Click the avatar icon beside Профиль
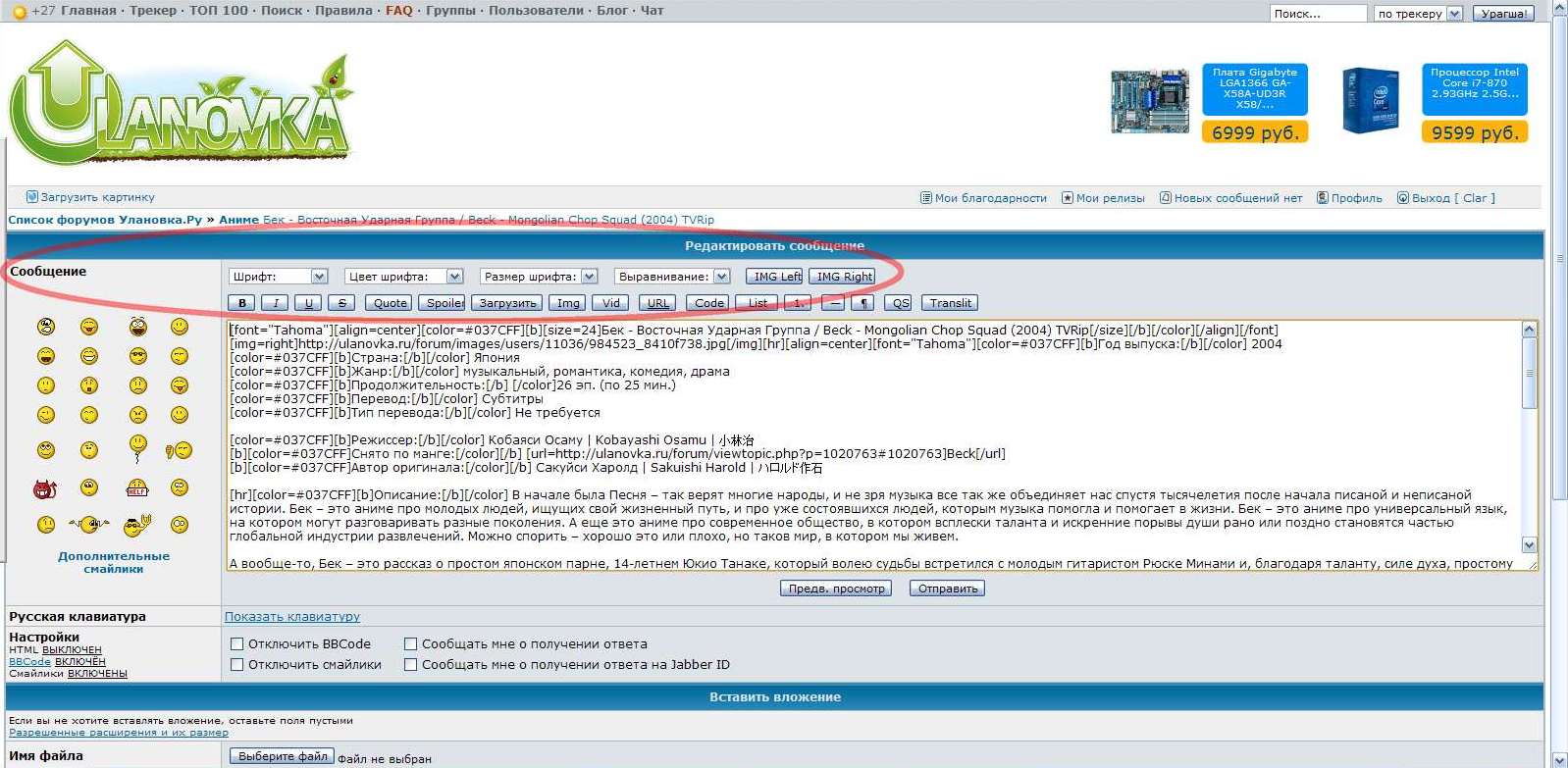Image resolution: width=1568 pixels, height=768 pixels. pos(1322,198)
